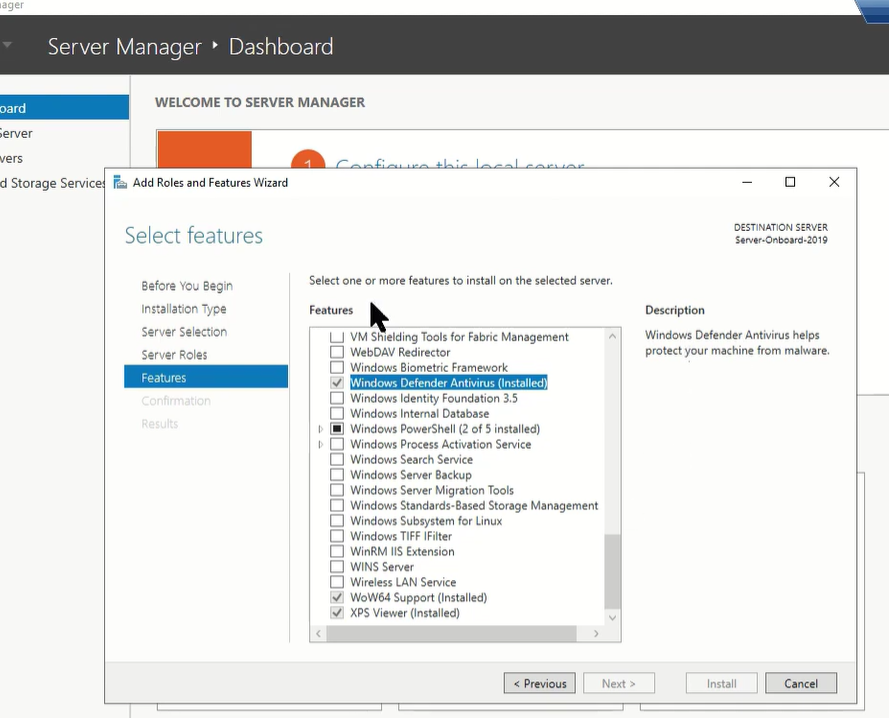The height and width of the screenshot is (718, 889).
Task: Toggle the Windows Defender Antivirus checkbox
Action: coord(337,383)
